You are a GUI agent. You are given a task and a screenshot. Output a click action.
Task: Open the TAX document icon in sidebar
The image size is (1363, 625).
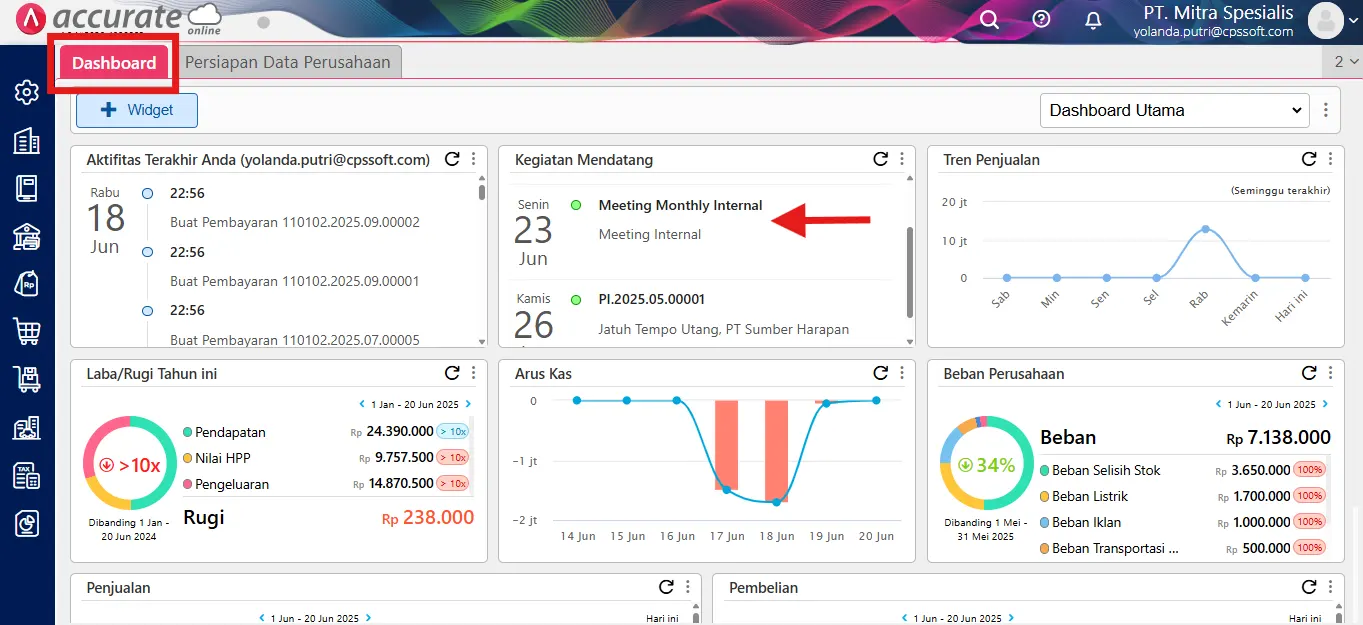point(26,475)
